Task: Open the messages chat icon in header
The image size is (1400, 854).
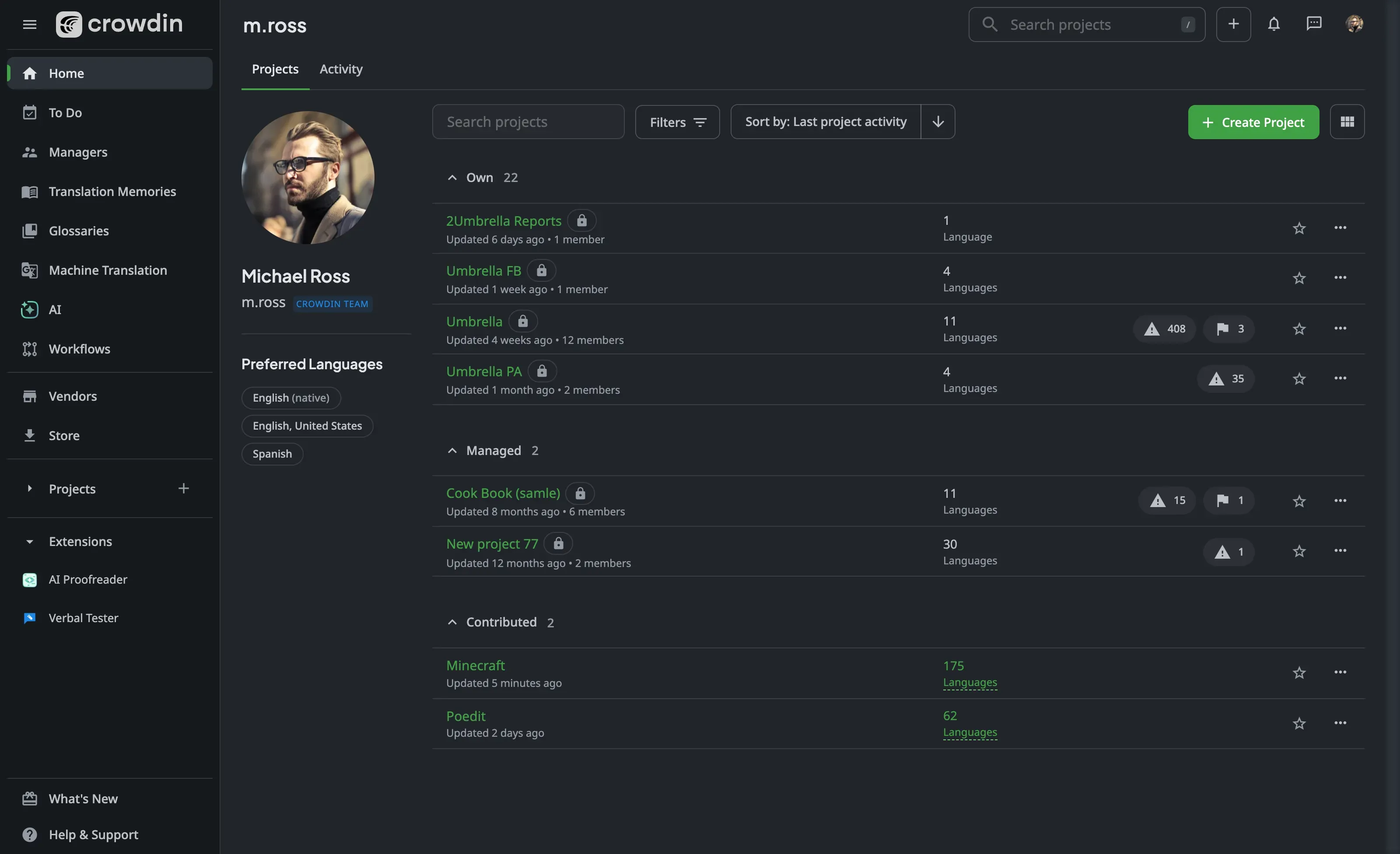Action: click(1314, 24)
